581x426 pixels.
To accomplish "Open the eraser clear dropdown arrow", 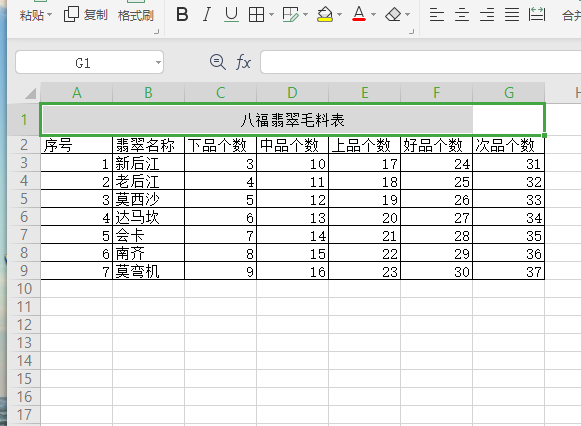I will coord(407,15).
